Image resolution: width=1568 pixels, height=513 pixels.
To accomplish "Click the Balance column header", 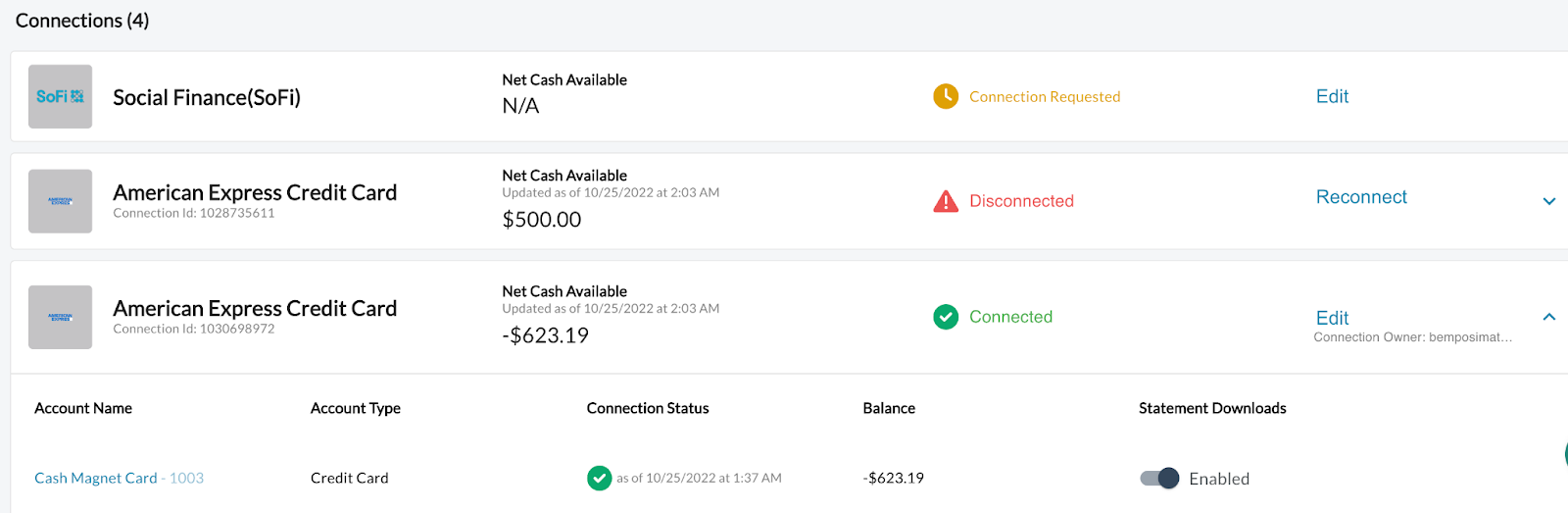I will point(889,408).
